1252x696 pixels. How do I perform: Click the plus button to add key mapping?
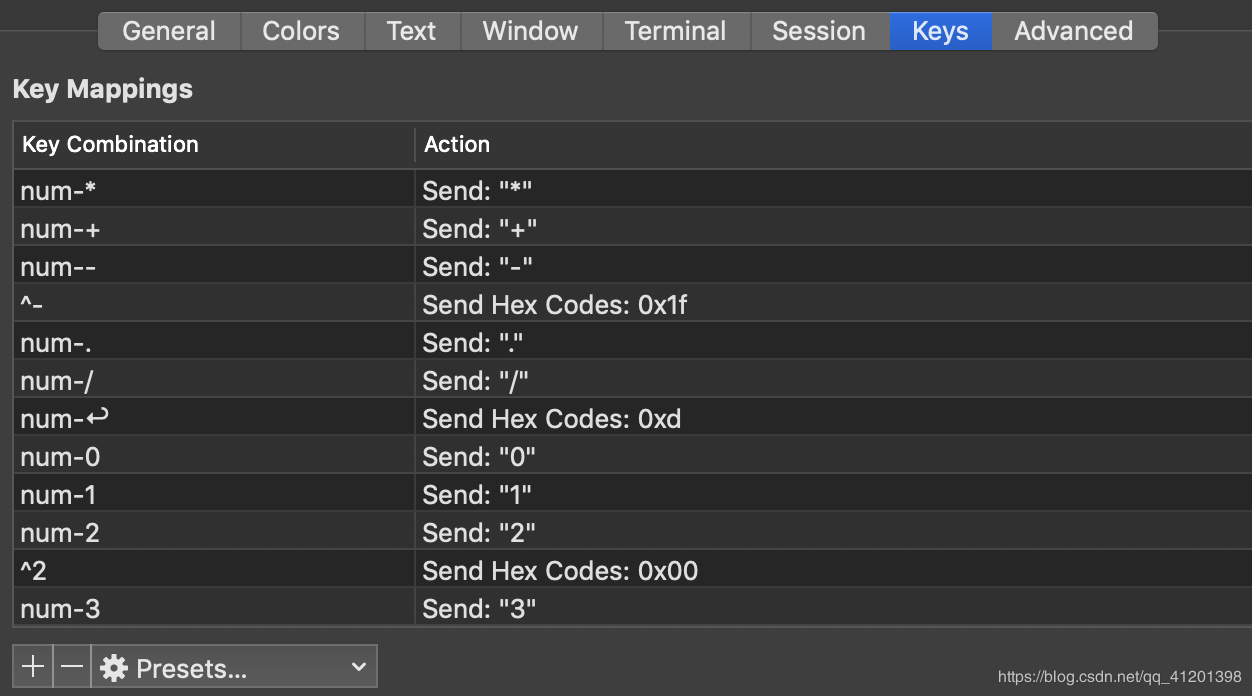(x=33, y=667)
